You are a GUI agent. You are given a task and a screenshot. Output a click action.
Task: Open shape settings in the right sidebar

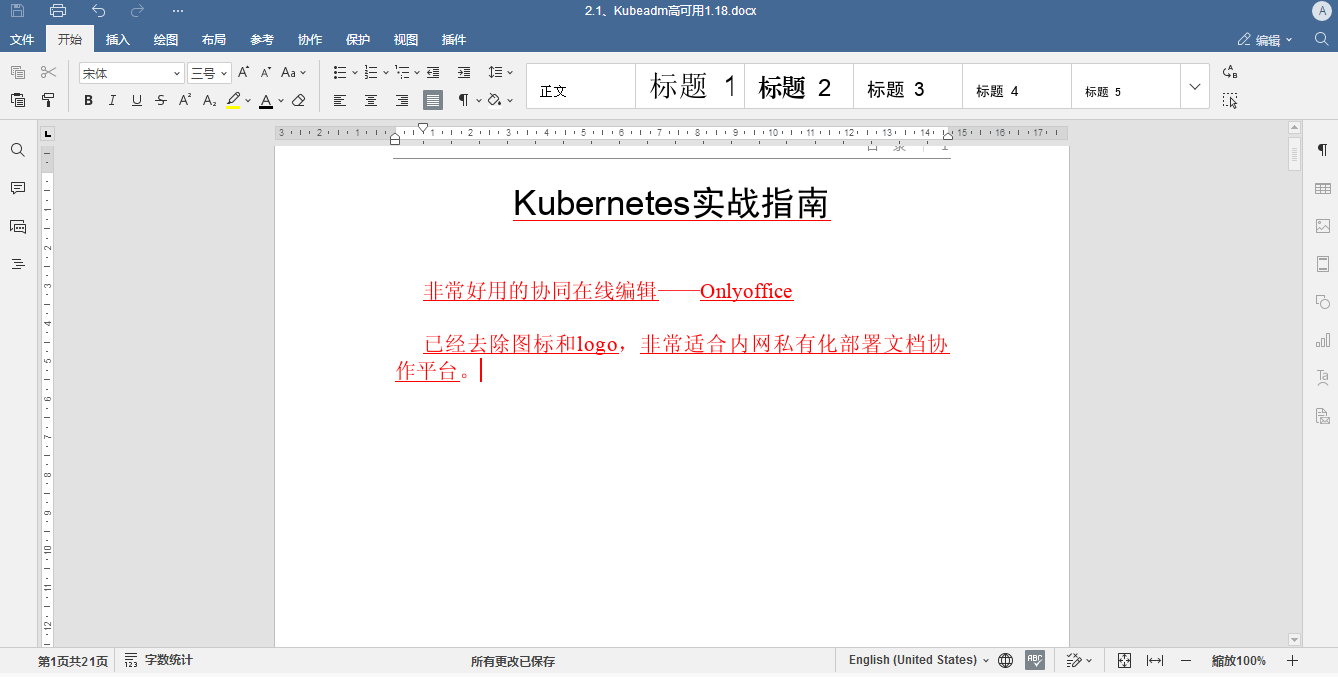pos(1323,302)
